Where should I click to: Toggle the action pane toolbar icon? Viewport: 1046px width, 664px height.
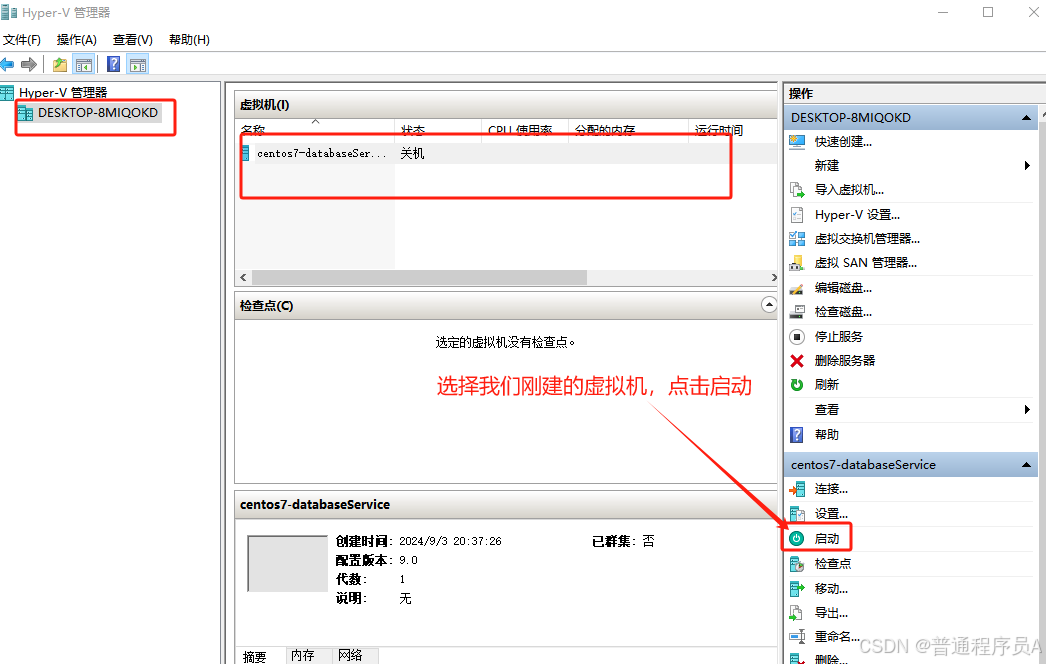click(138, 65)
